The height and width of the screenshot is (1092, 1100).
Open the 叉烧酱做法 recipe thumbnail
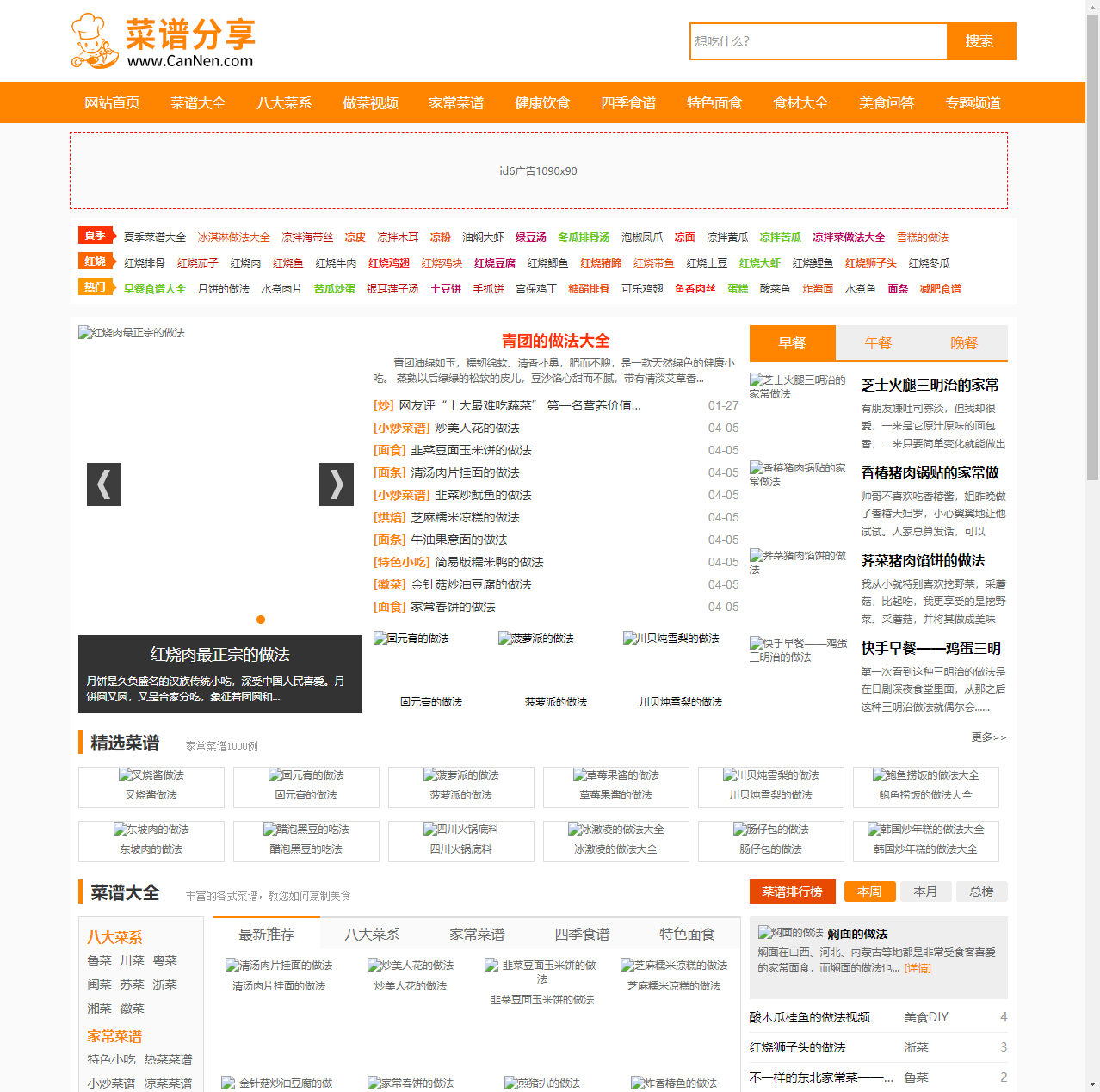click(151, 775)
